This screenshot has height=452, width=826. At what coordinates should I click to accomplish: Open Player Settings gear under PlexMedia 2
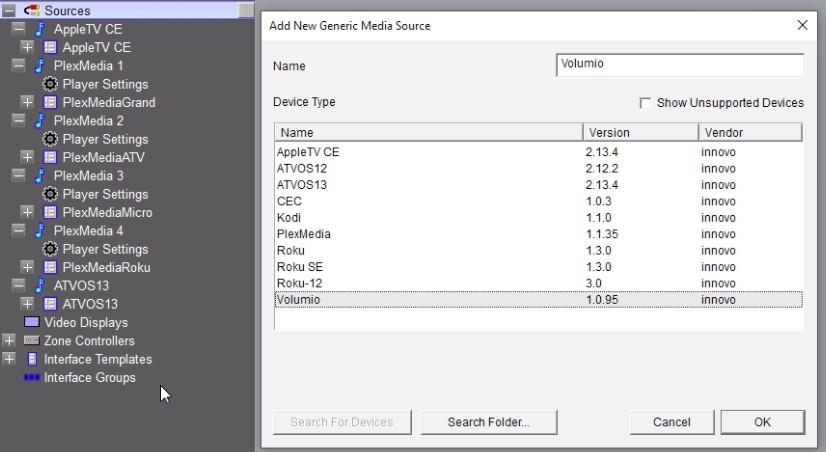(50, 139)
